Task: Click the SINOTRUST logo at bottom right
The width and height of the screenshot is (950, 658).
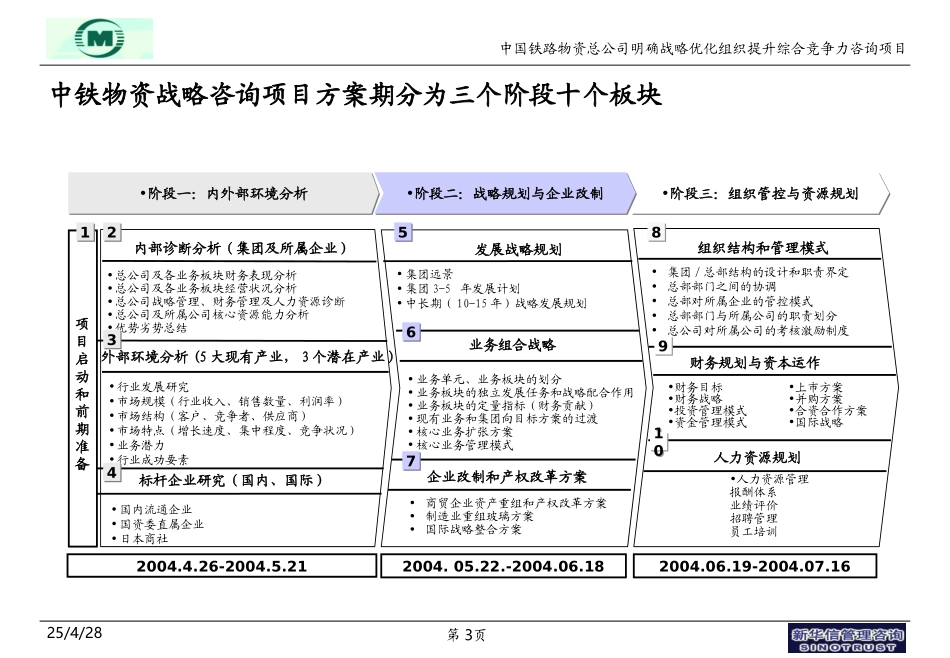Action: [847, 639]
